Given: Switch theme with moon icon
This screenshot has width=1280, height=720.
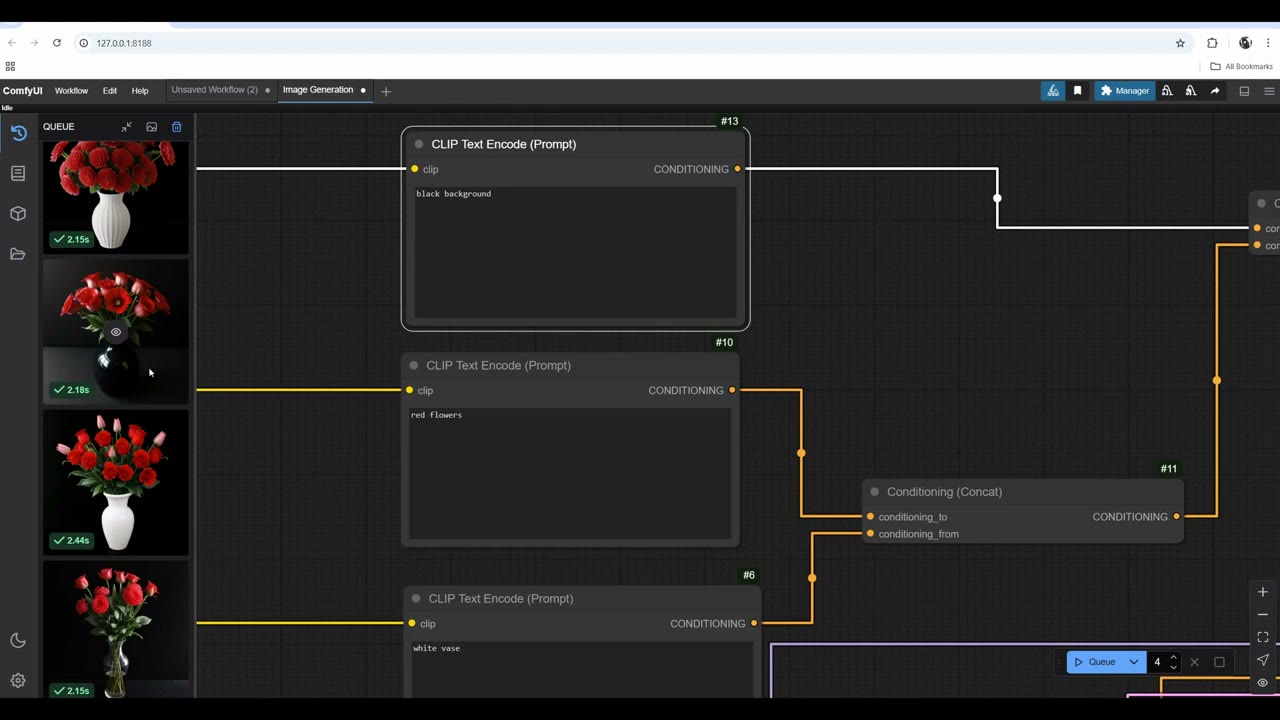Looking at the screenshot, I should click(x=18, y=641).
